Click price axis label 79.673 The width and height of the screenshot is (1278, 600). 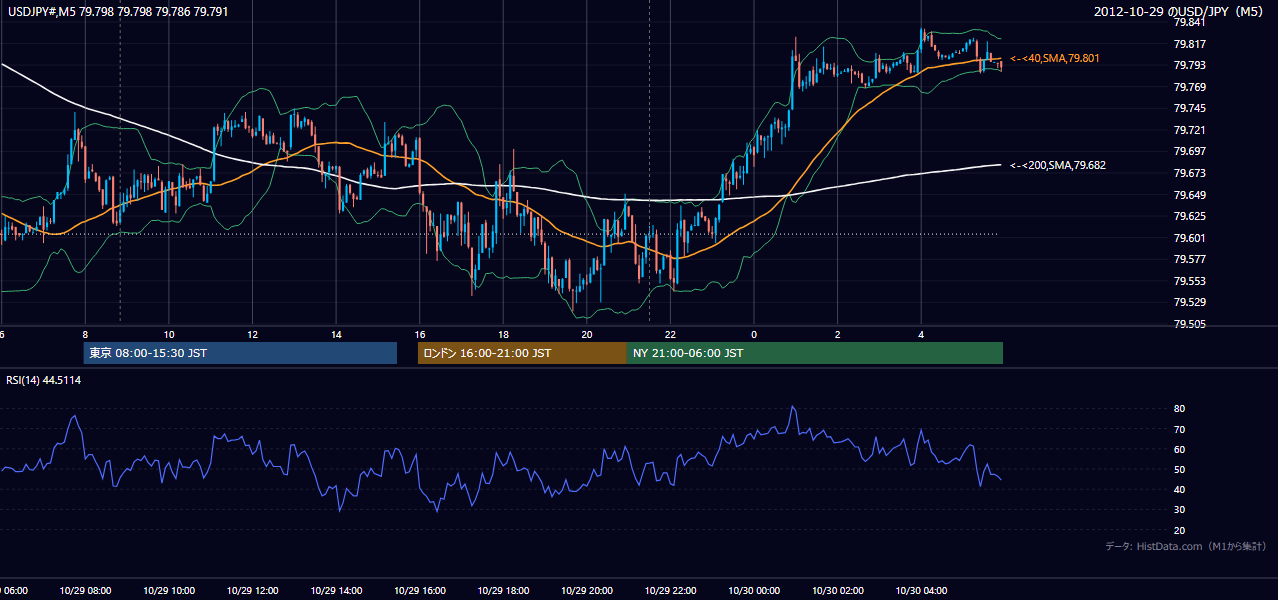coord(1188,173)
